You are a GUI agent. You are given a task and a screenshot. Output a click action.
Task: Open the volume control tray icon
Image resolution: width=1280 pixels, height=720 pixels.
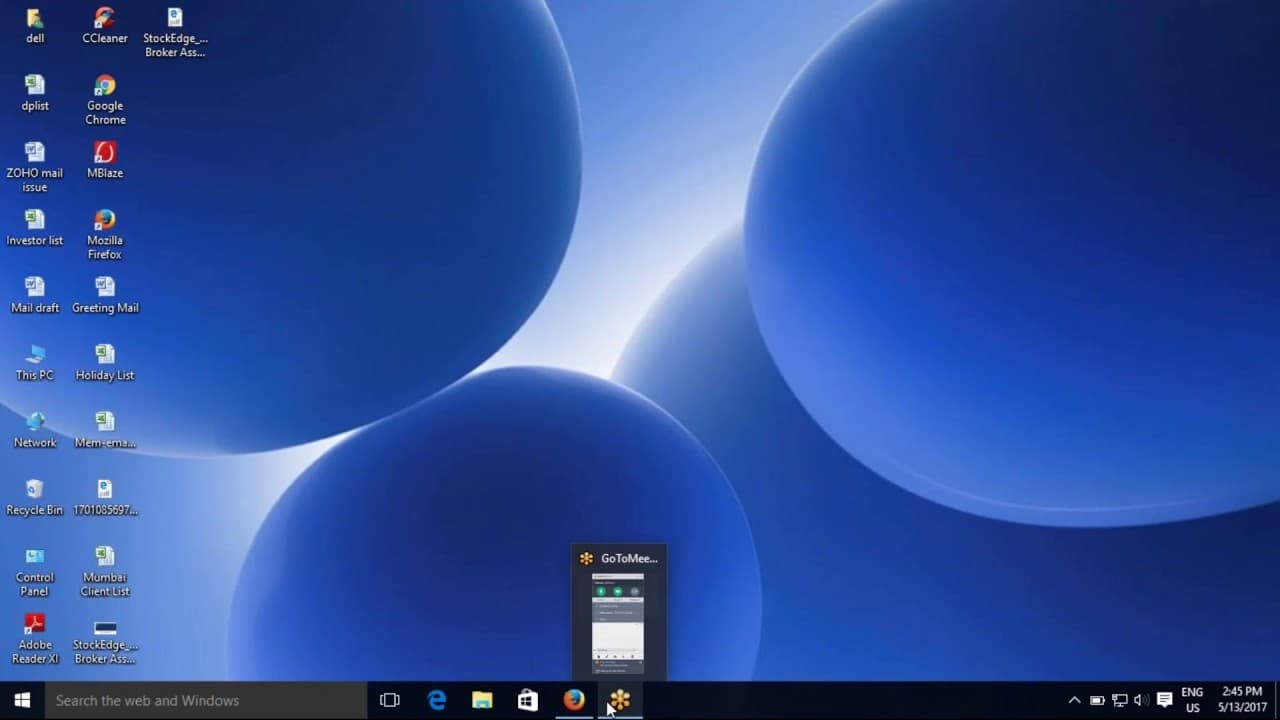[1141, 700]
